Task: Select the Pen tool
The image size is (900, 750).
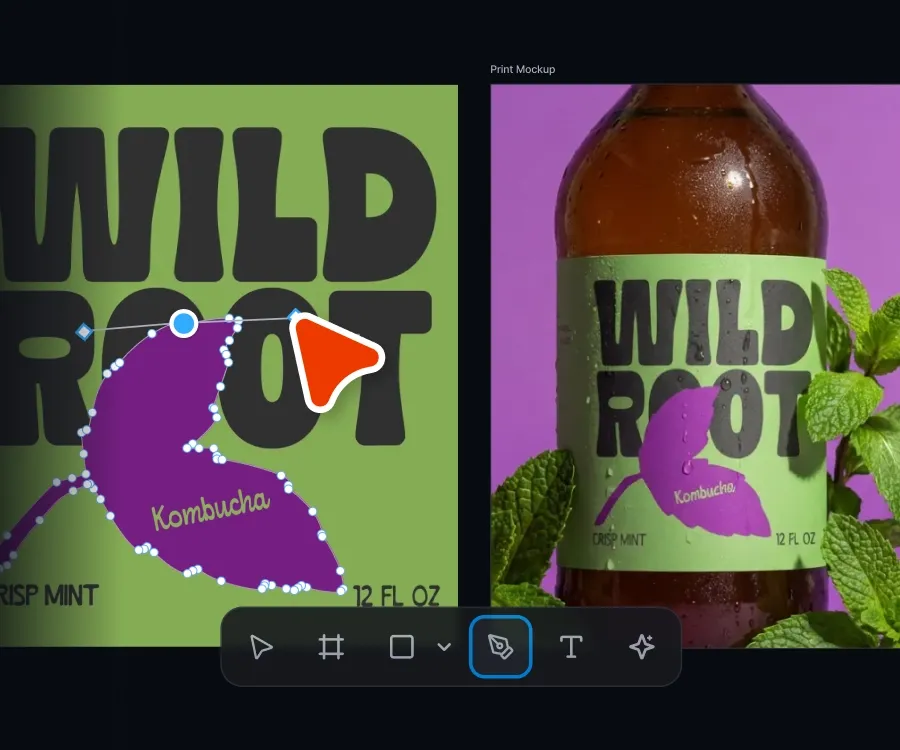Action: [x=501, y=647]
